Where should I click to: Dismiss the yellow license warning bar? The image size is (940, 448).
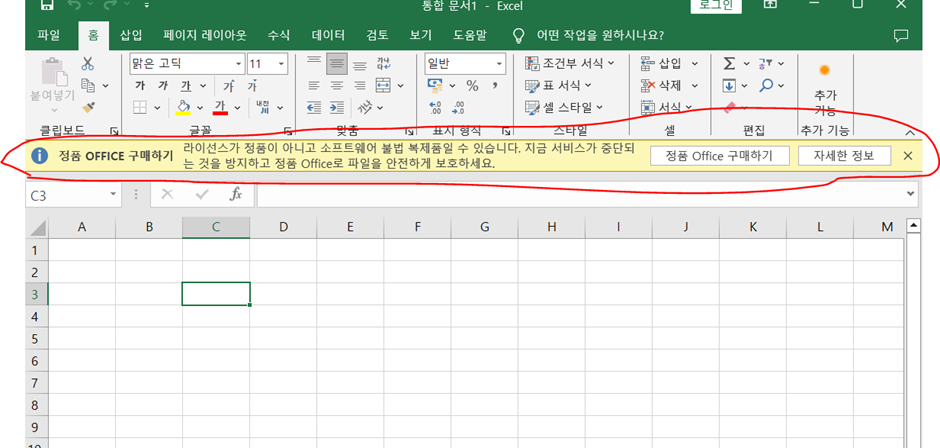[908, 156]
